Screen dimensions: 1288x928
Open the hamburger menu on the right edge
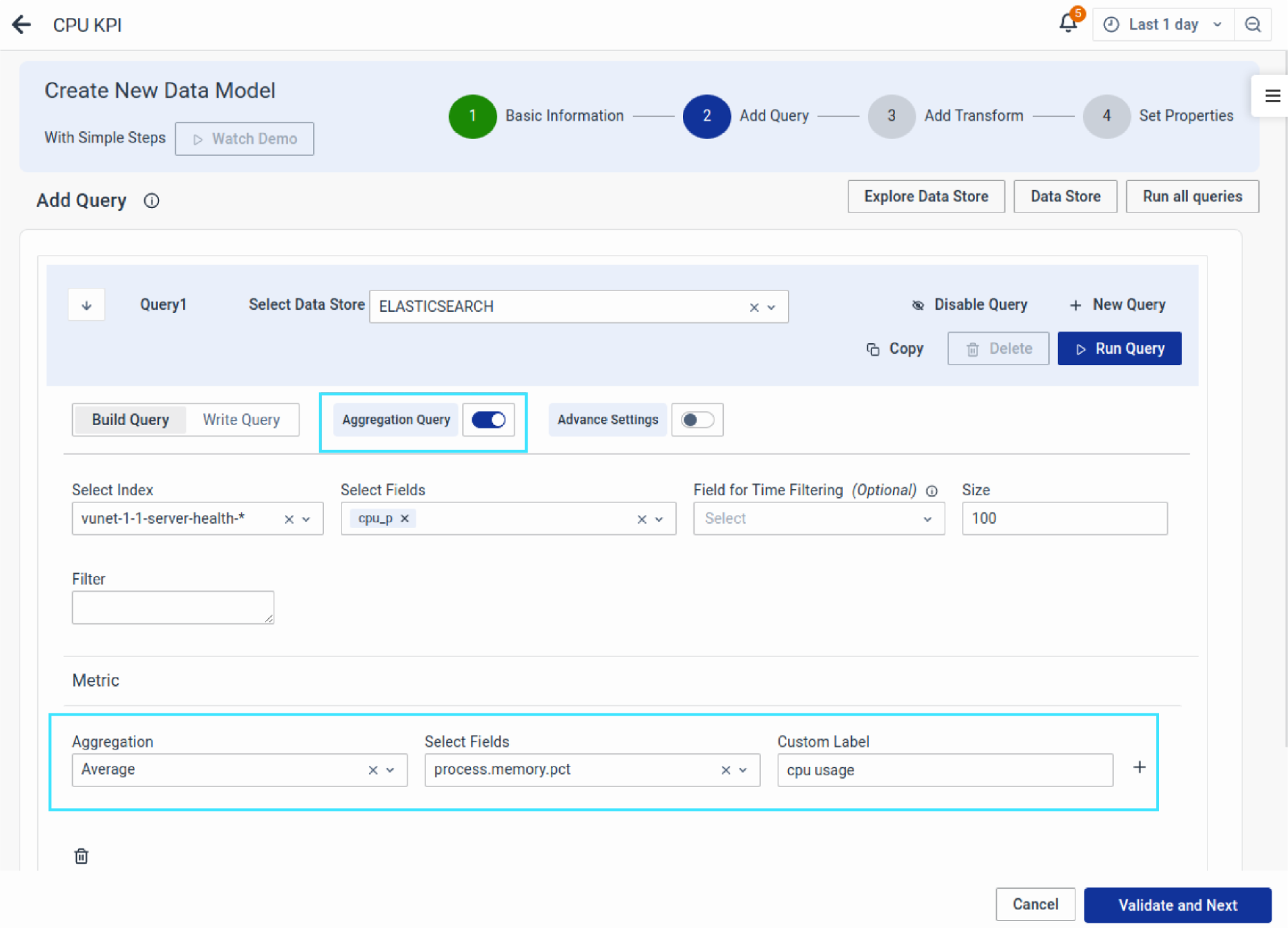(x=1272, y=96)
